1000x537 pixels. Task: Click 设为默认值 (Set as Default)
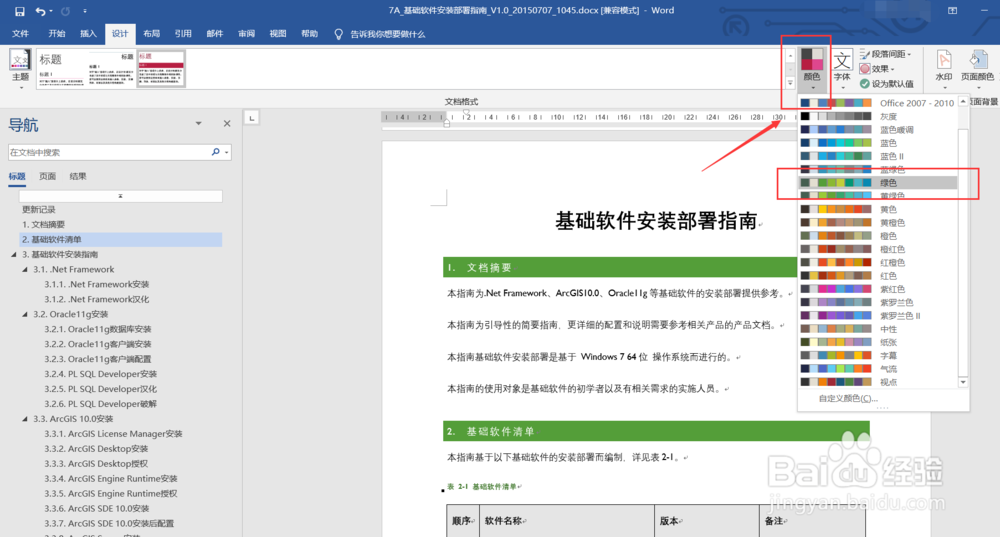coord(886,84)
